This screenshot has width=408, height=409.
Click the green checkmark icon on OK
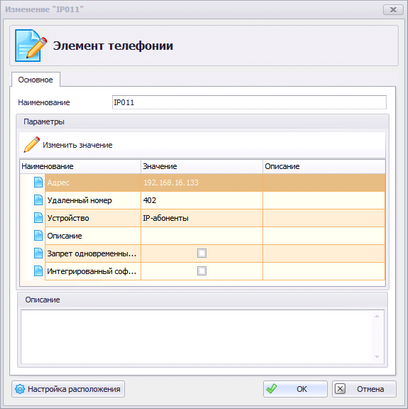(272, 389)
